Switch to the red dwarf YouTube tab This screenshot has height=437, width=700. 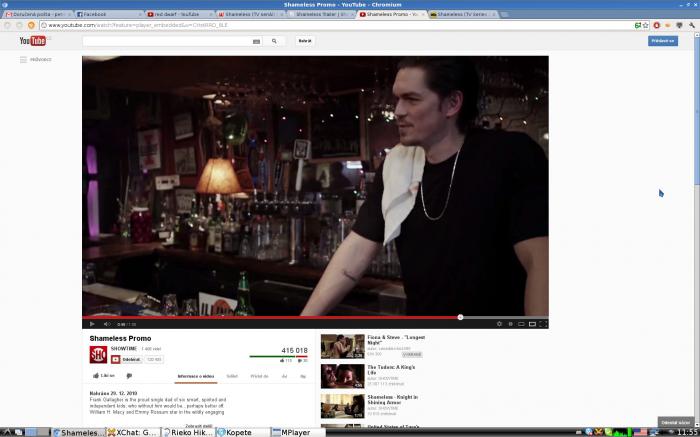point(180,14)
